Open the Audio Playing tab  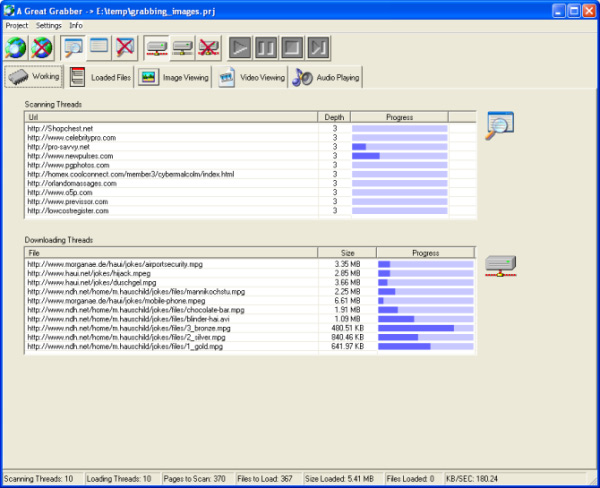(x=325, y=77)
